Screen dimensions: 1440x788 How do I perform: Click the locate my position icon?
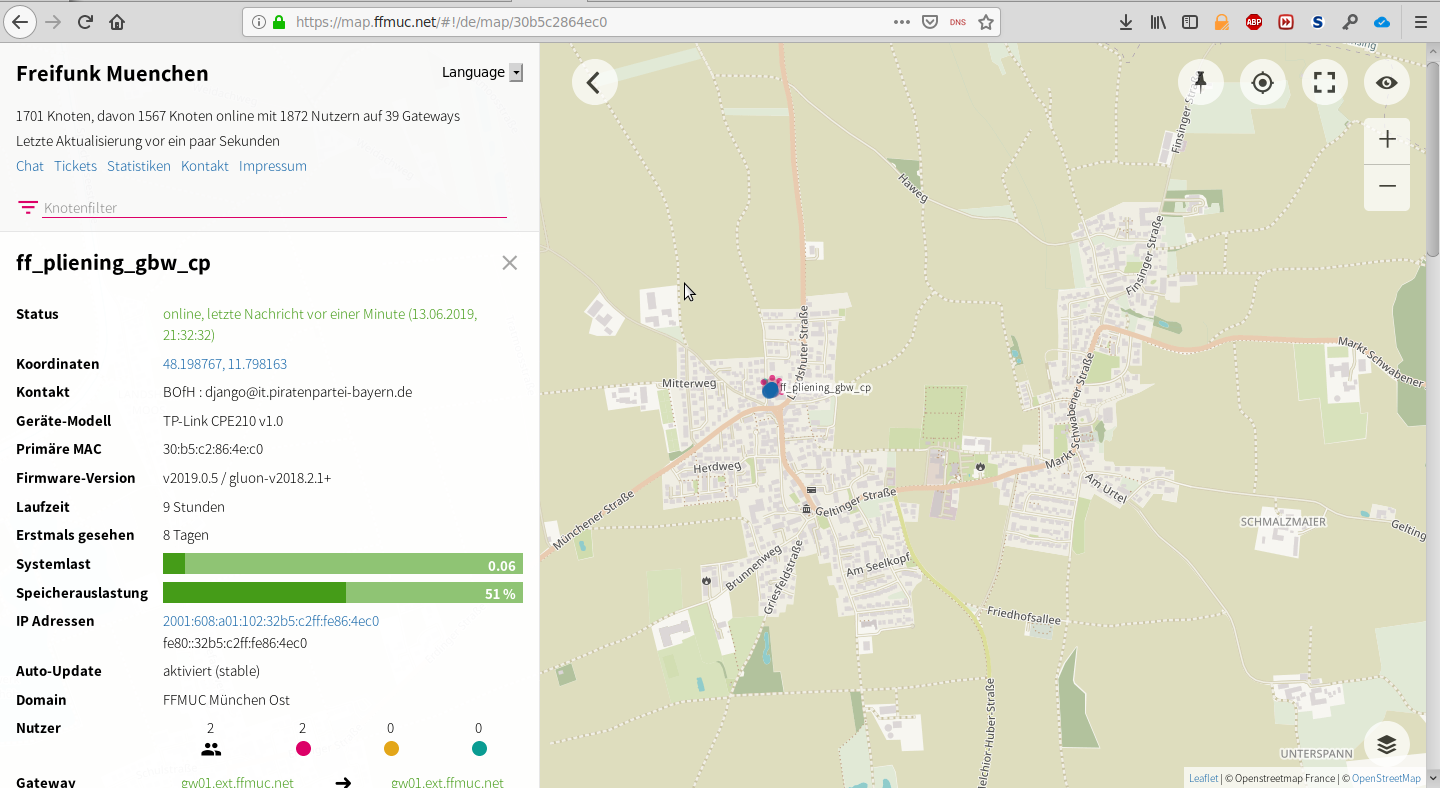1263,82
